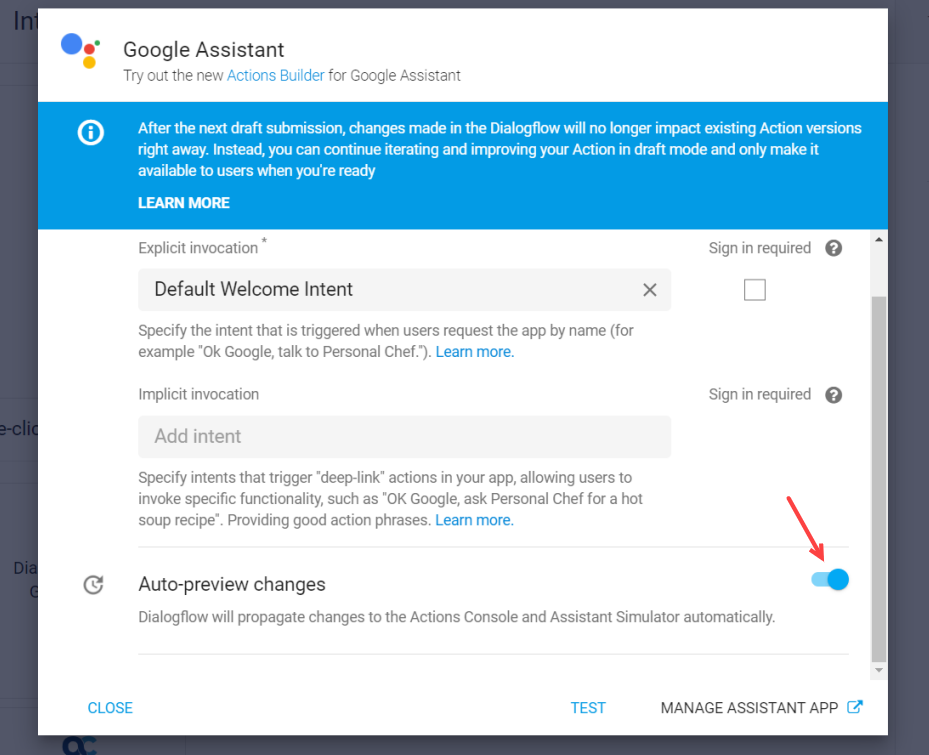Click the TEST button
The width and height of the screenshot is (929, 755).
coord(588,708)
